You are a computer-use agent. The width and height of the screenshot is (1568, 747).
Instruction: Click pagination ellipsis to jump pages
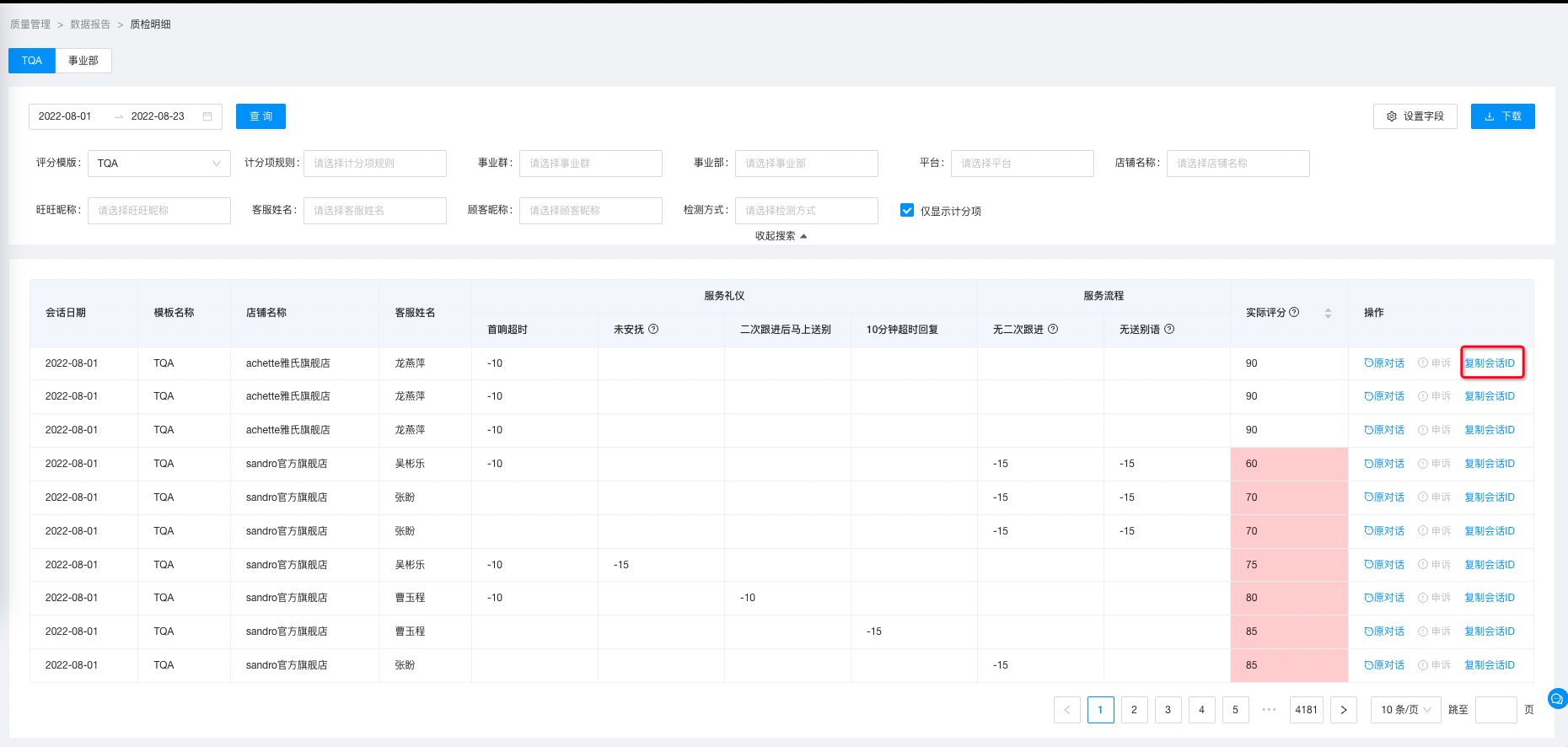pyautogui.click(x=1269, y=710)
